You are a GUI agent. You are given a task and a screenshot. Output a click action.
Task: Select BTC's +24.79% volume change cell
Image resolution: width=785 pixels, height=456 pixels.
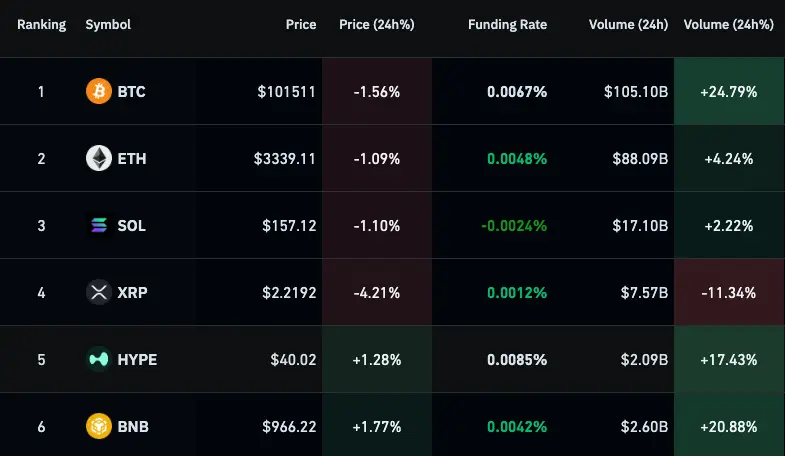click(728, 92)
